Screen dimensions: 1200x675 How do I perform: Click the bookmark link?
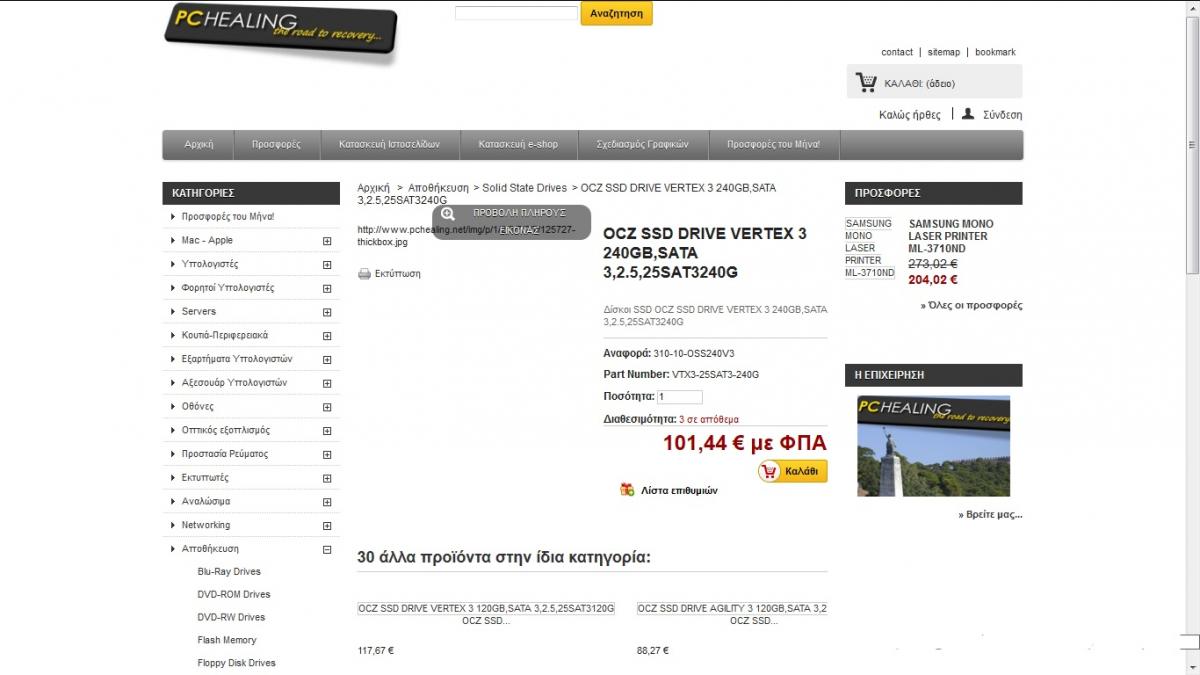point(995,52)
